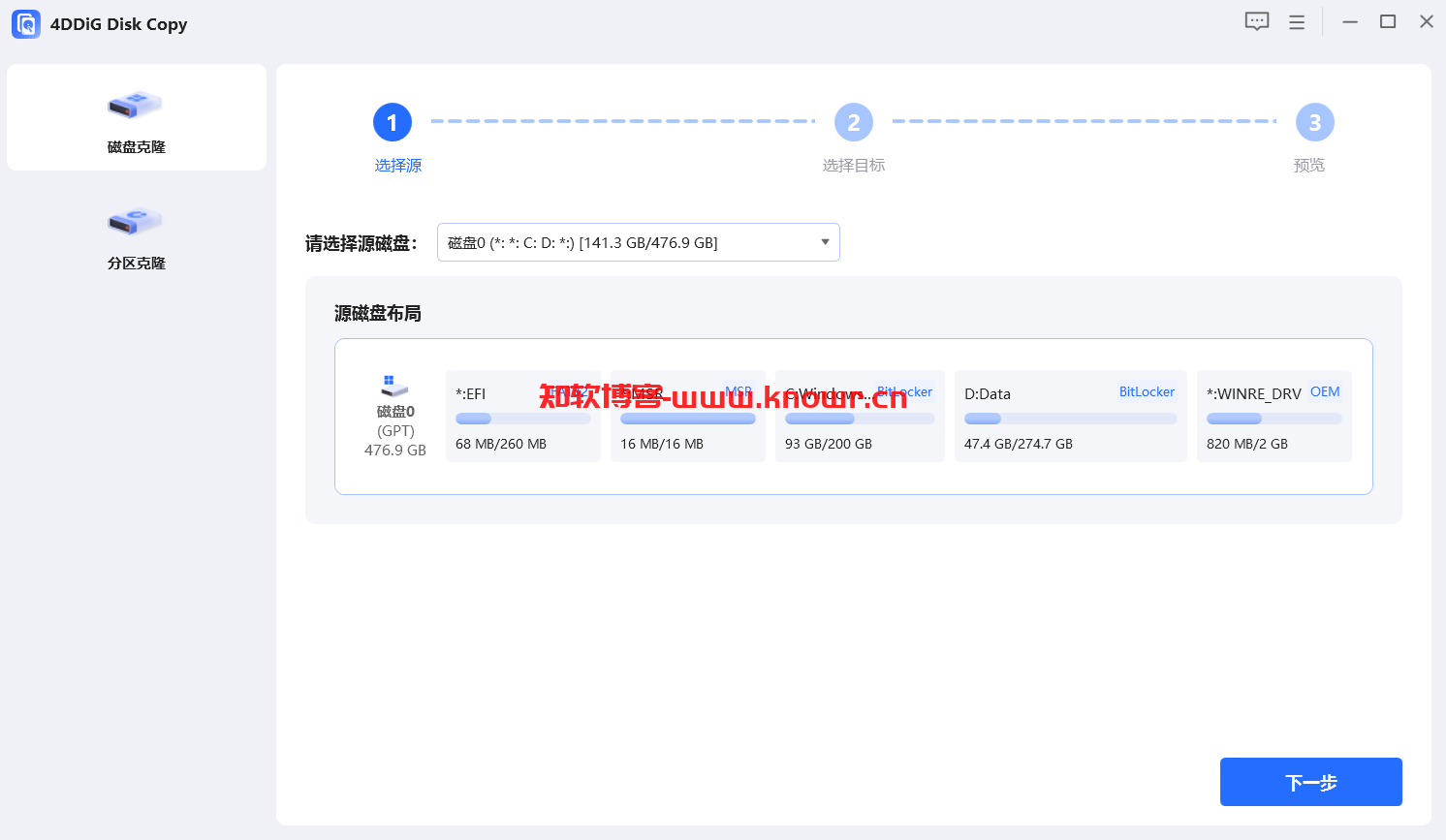Select the C: Windows 93 GB/200 GB partition

860,417
